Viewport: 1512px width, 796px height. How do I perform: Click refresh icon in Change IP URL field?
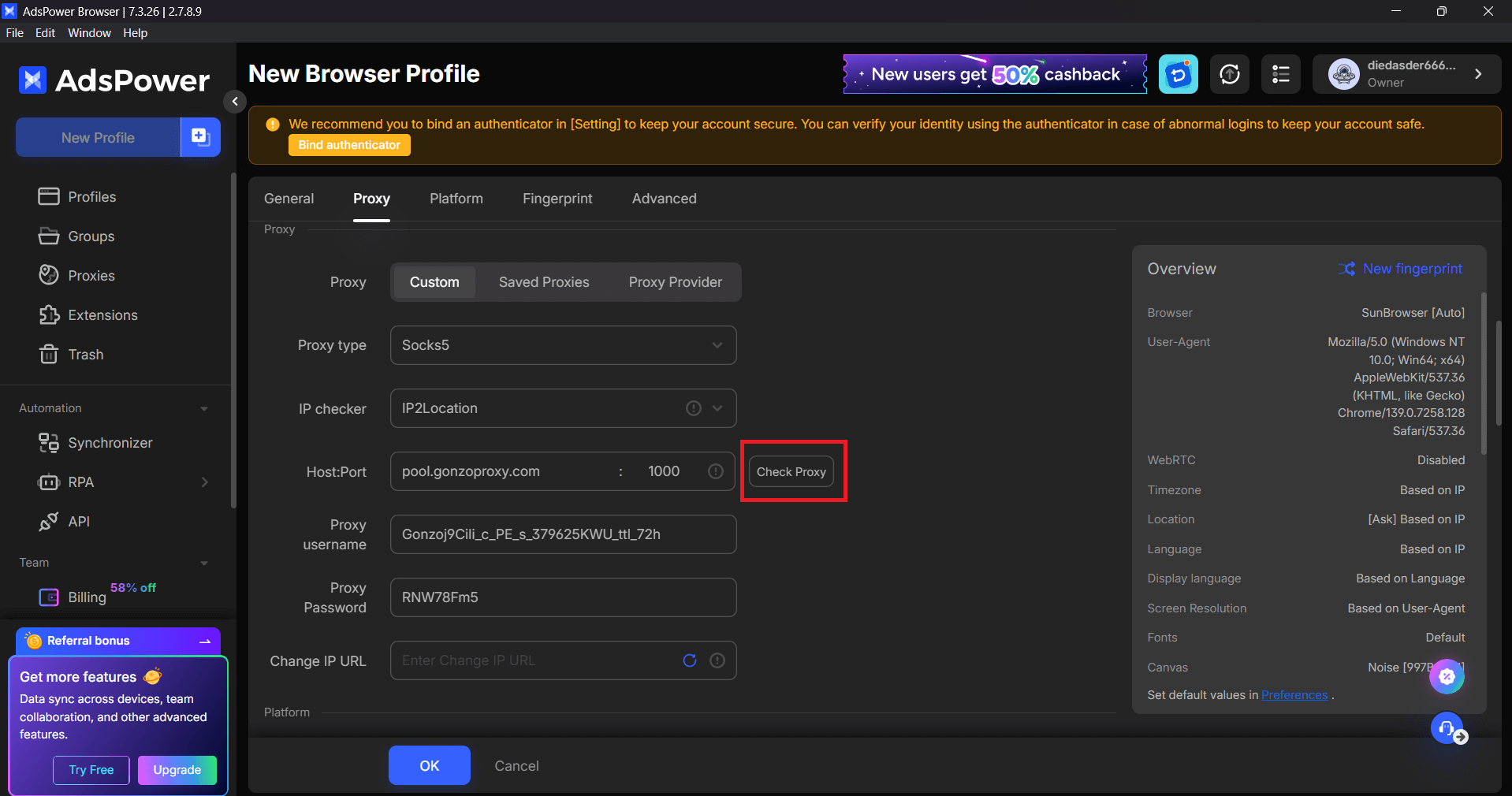[690, 660]
